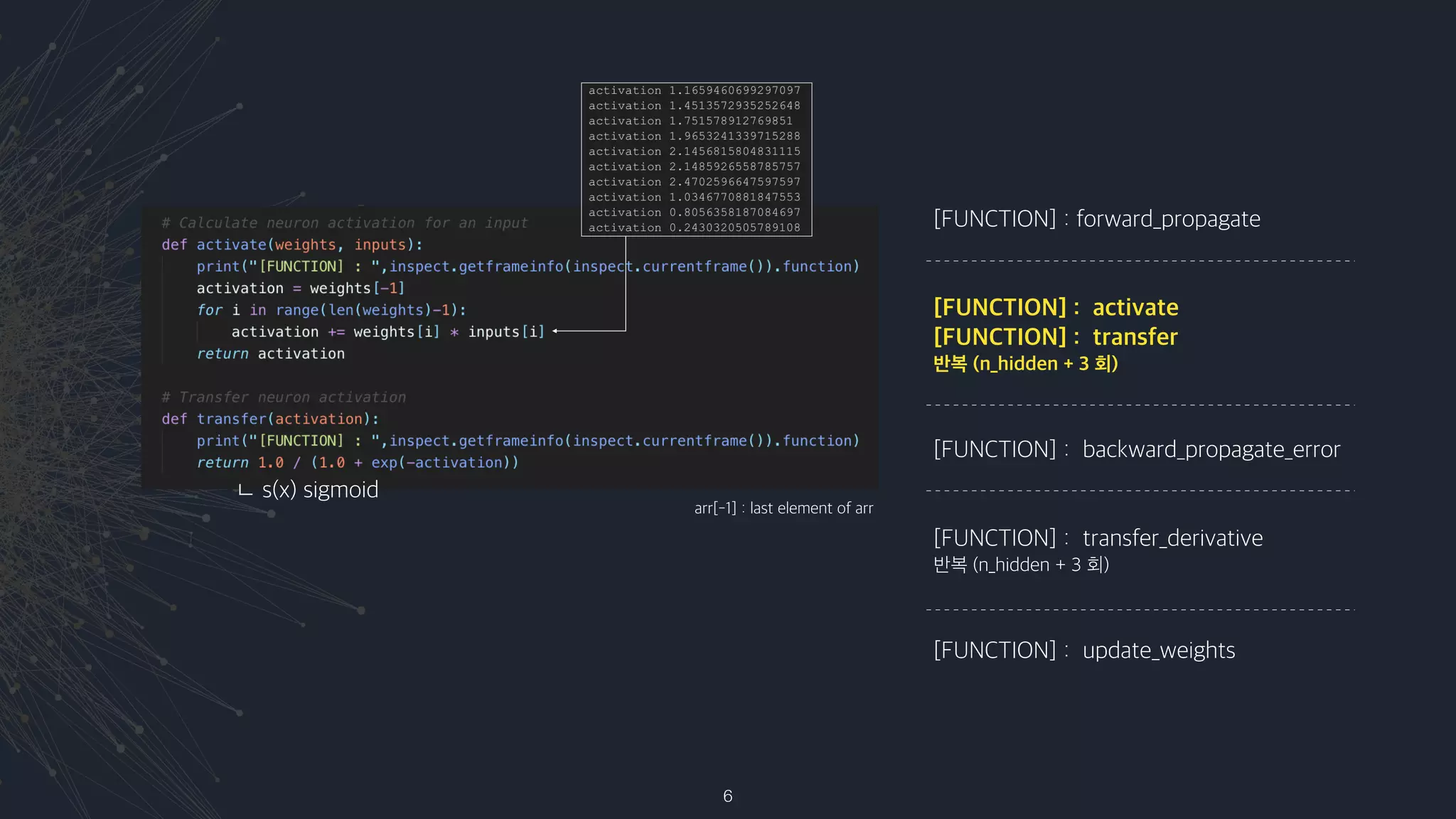
Task: Click the 'def activate(weights, inputs)' code line
Action: 291,245
